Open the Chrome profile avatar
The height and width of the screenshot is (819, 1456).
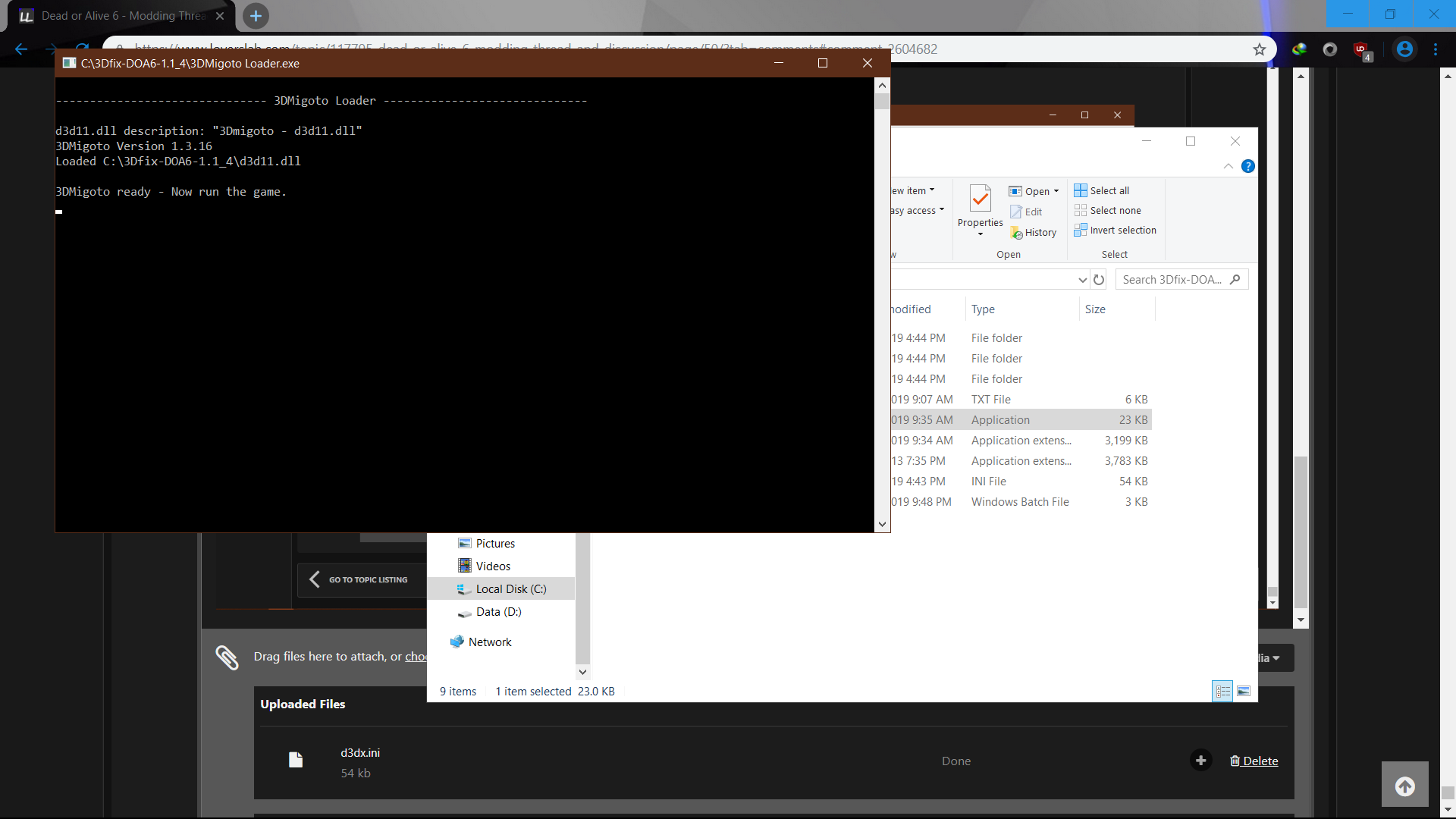[1404, 49]
